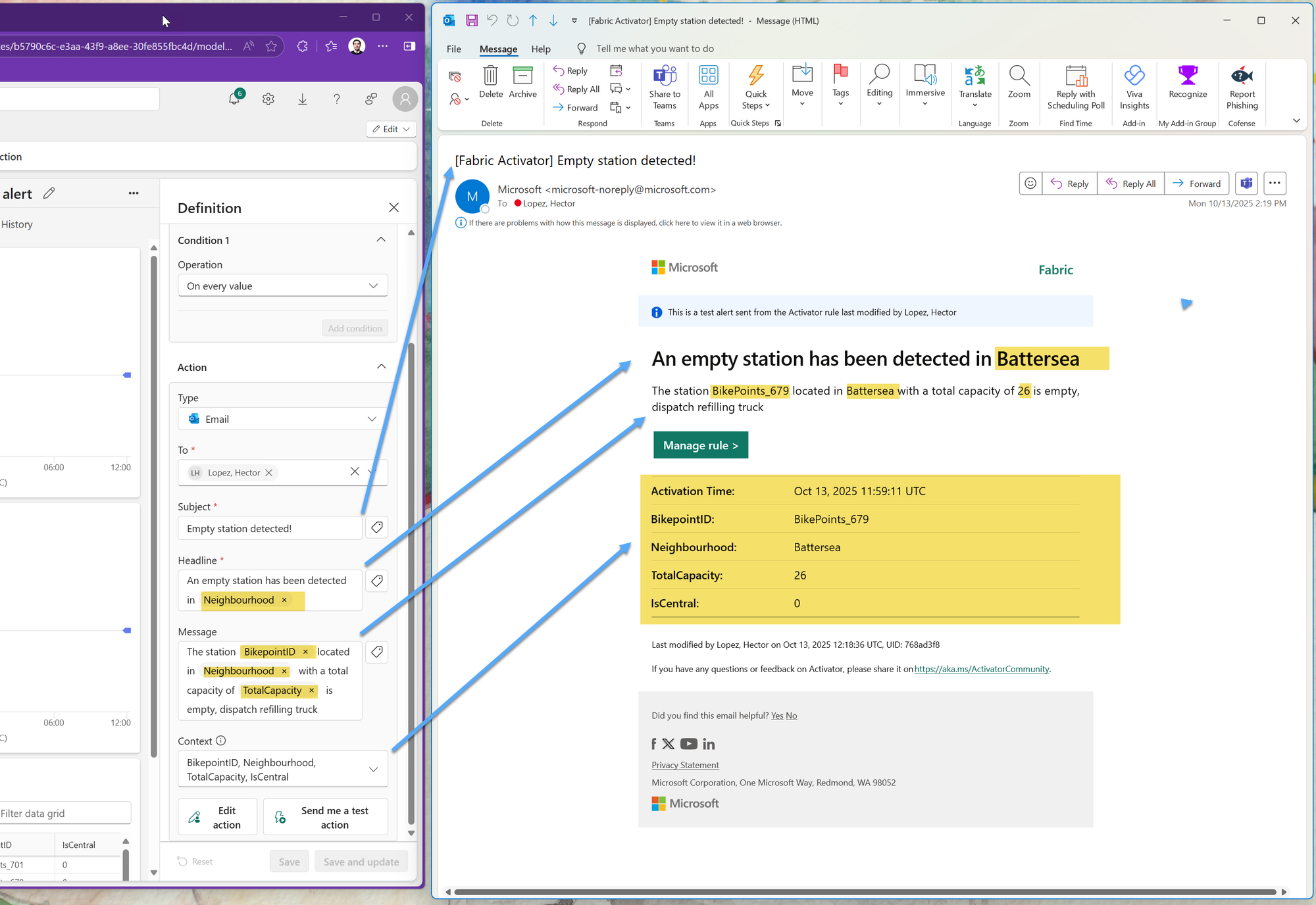The height and width of the screenshot is (905, 1316).
Task: Expand the Context fields dropdown
Action: pos(373,770)
